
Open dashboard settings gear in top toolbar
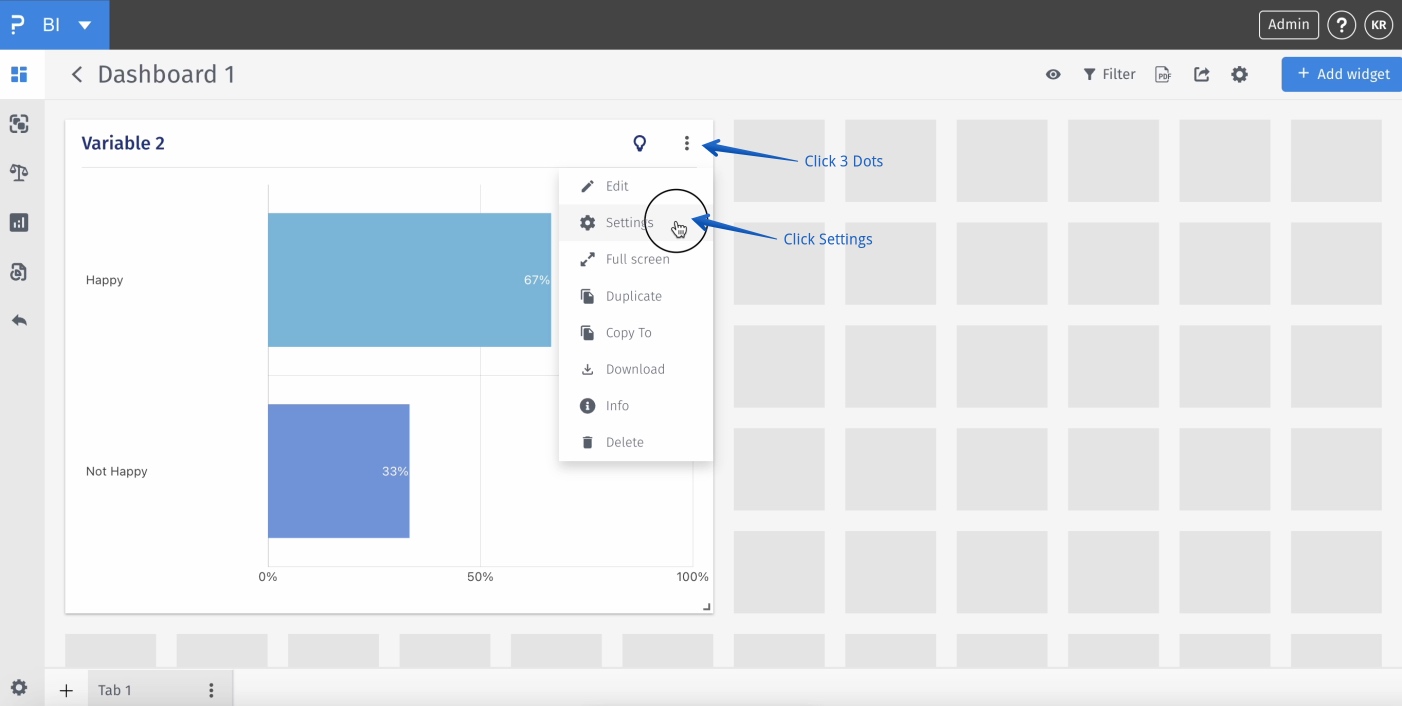tap(1240, 74)
